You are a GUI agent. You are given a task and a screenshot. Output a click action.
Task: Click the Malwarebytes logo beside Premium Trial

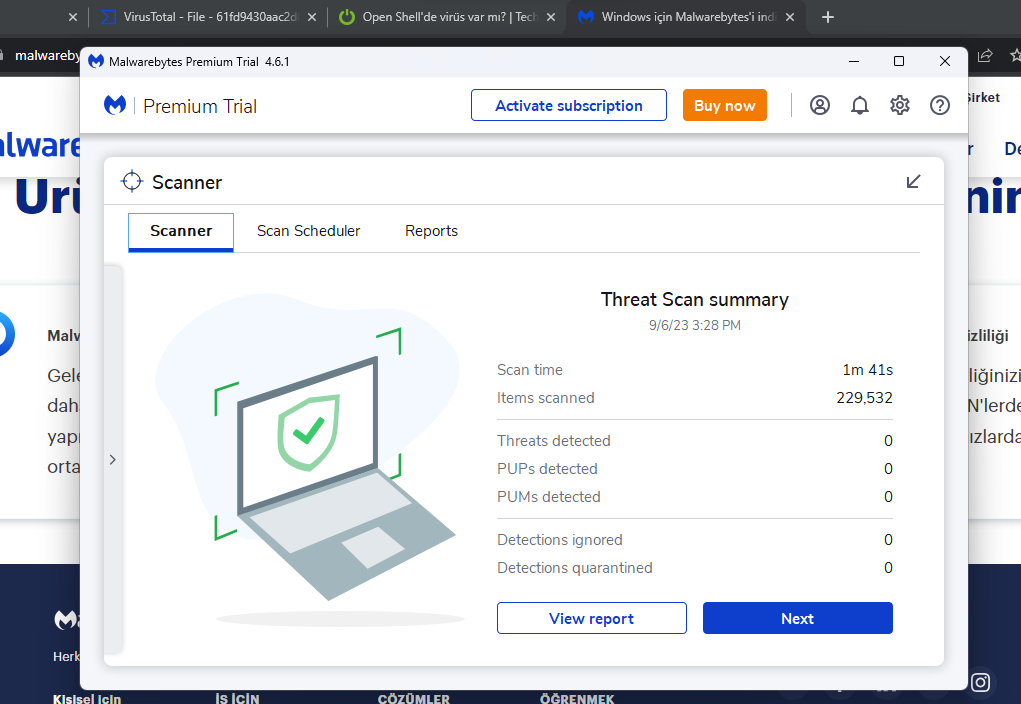[x=115, y=105]
